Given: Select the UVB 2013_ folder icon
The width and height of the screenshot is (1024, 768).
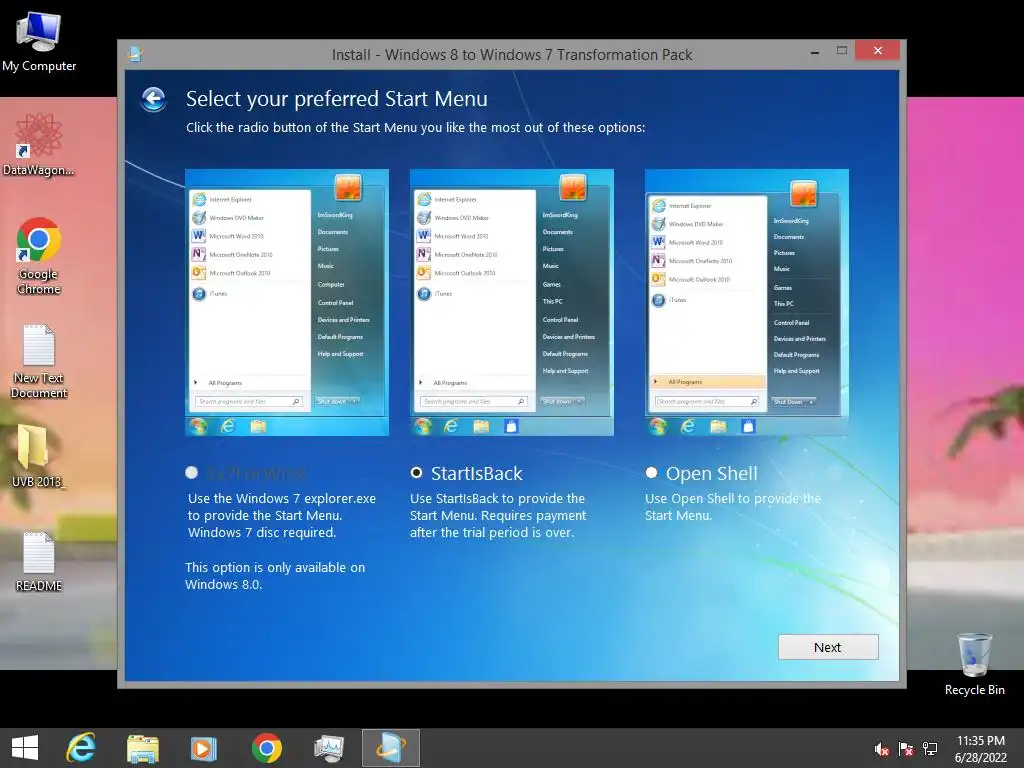Looking at the screenshot, I should (37, 456).
